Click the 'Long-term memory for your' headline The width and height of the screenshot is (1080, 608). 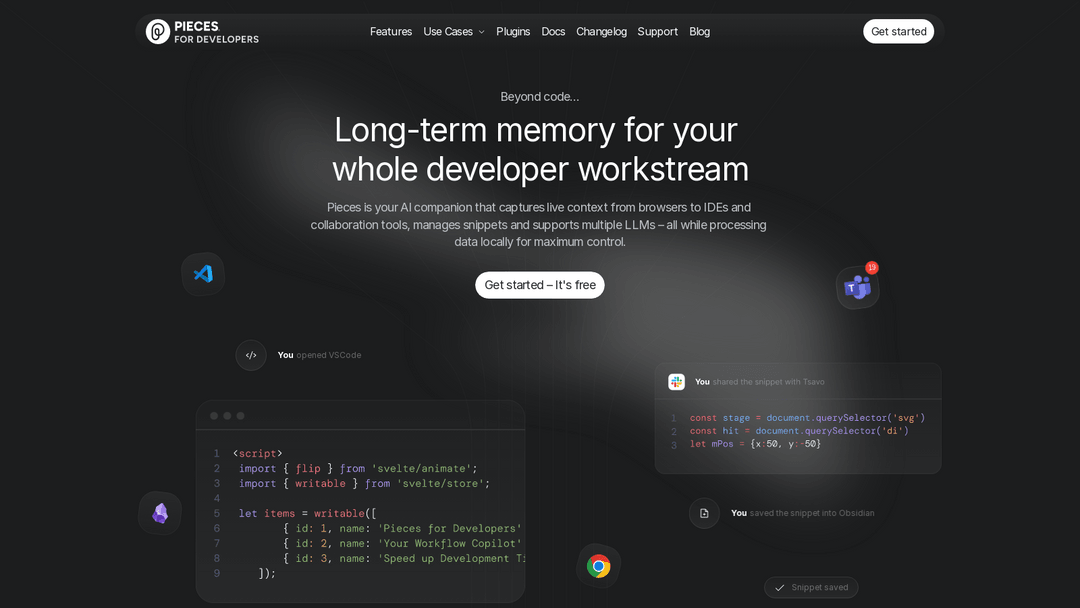click(536, 130)
